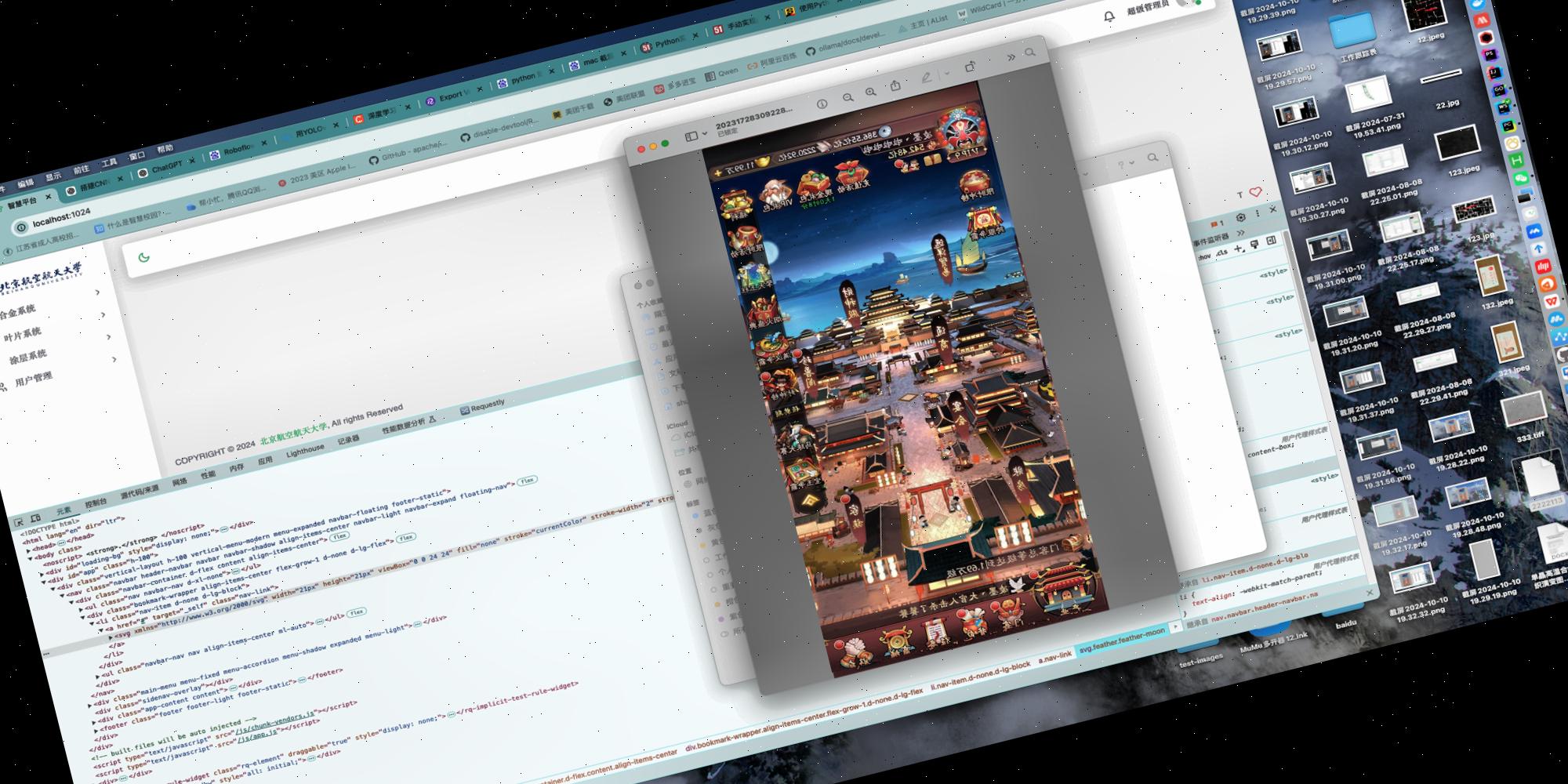Switch to DevTools 网络 tab
The width and height of the screenshot is (1568, 784).
pos(179,481)
